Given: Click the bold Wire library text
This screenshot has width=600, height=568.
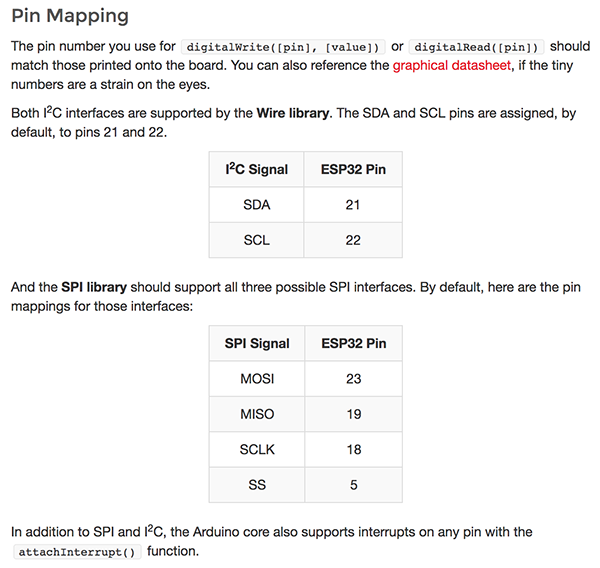Looking at the screenshot, I should point(292,113).
